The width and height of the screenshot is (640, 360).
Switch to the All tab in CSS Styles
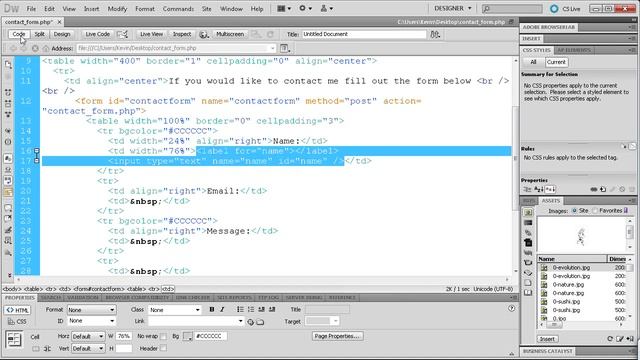[x=533, y=62]
